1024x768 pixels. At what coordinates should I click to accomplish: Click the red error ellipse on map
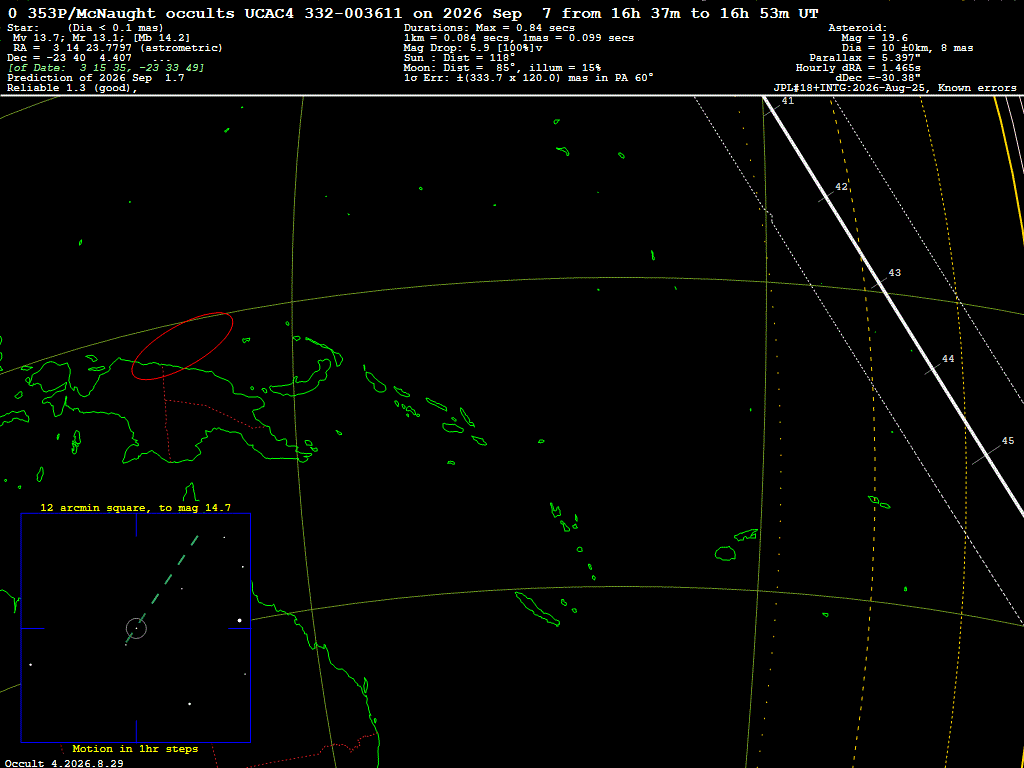(182, 345)
